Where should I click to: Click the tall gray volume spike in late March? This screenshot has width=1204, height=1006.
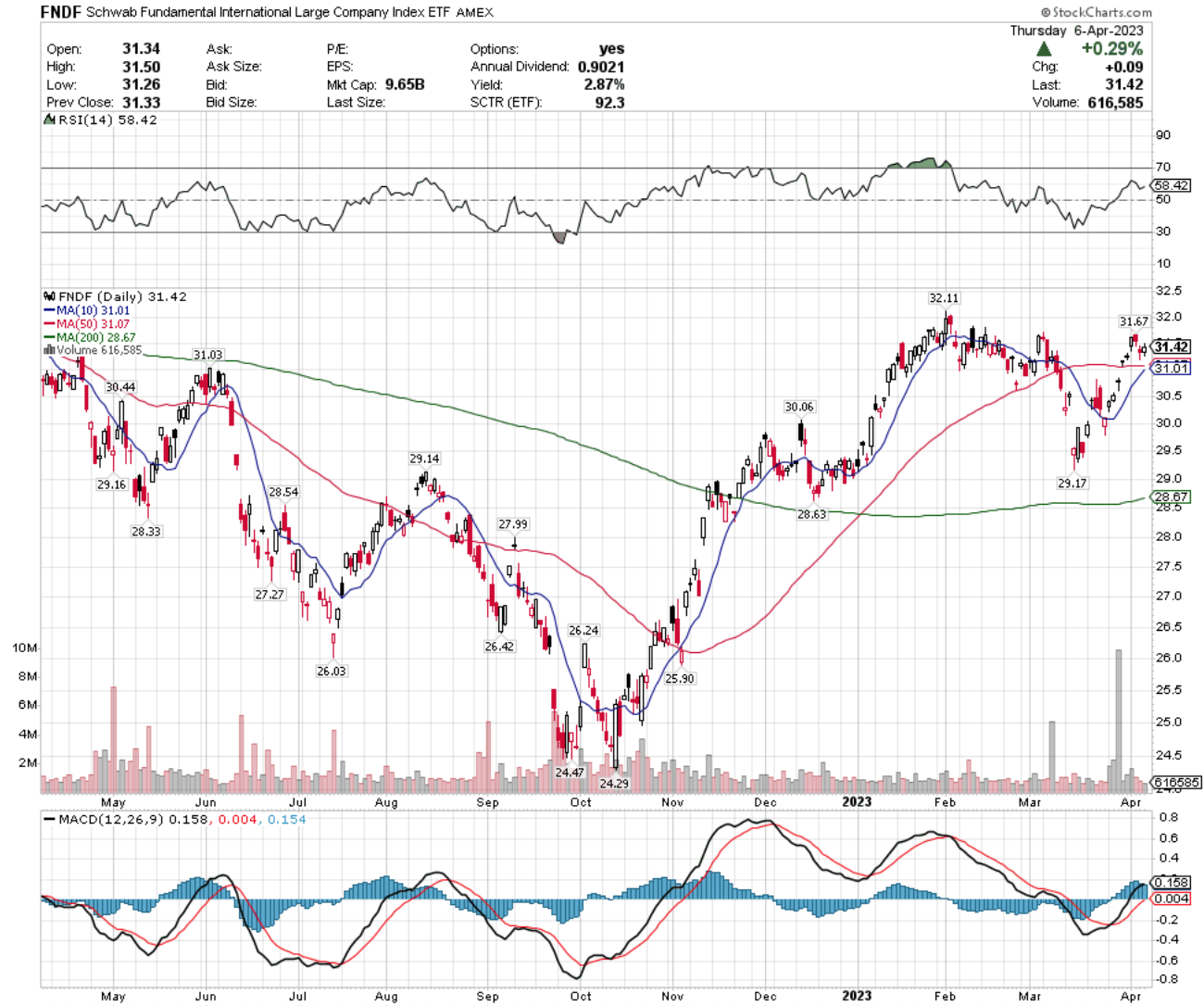coord(1119,721)
